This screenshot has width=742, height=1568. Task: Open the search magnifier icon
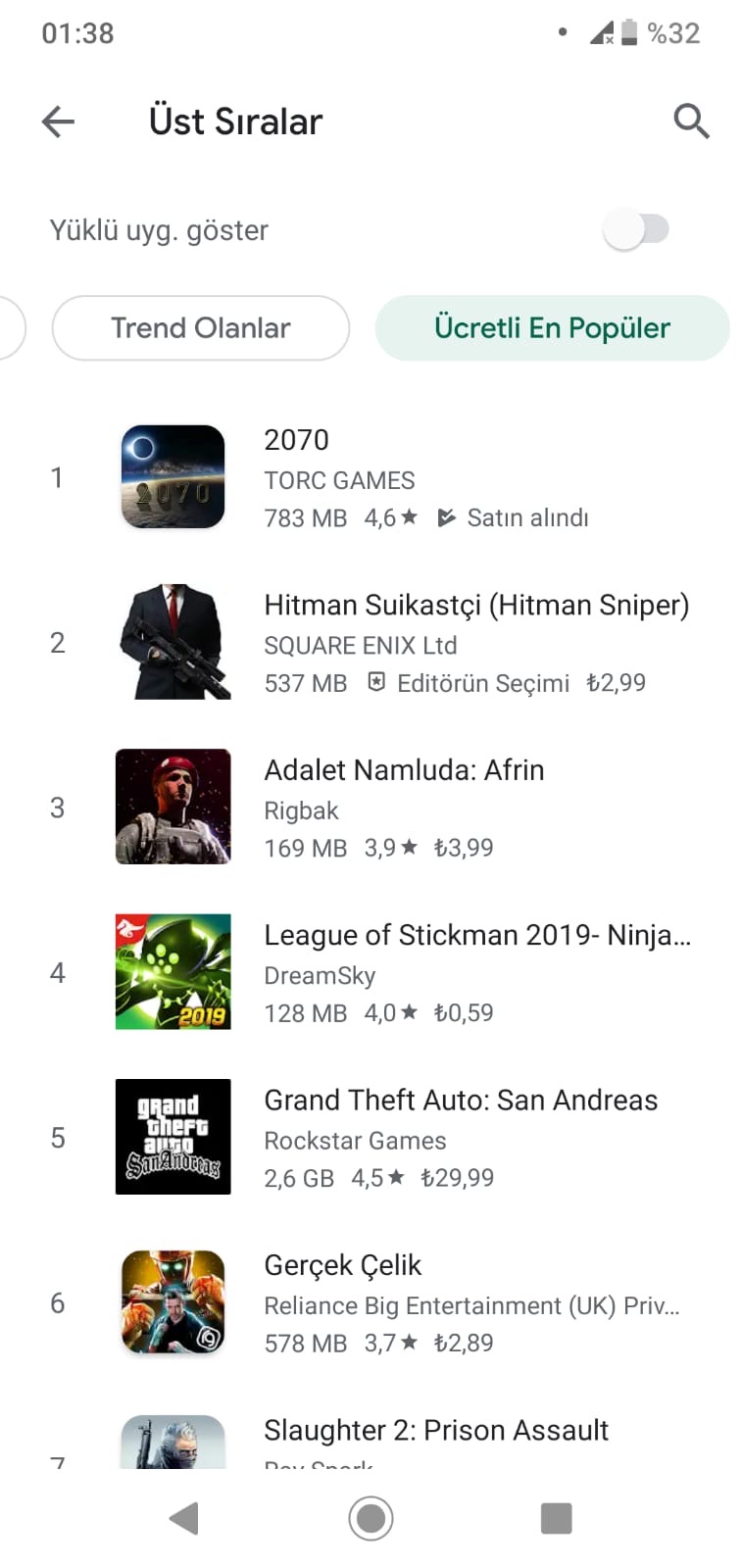coord(691,122)
